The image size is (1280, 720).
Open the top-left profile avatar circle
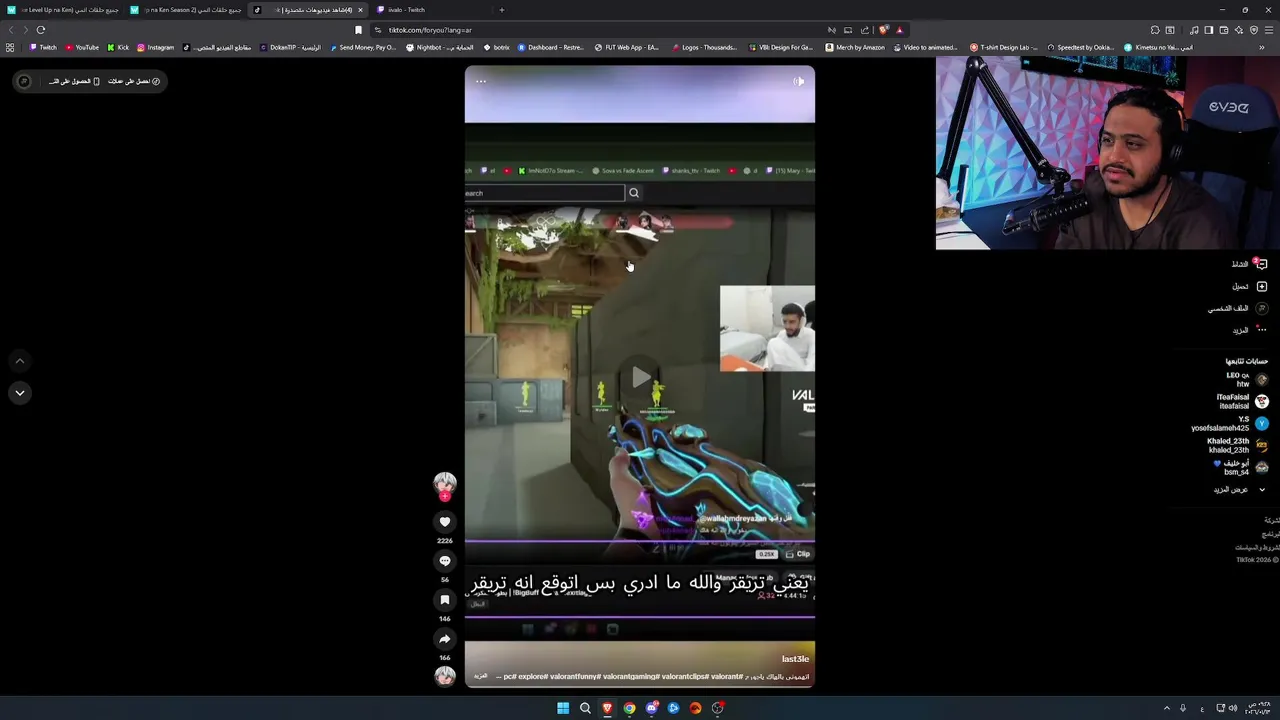point(24,81)
